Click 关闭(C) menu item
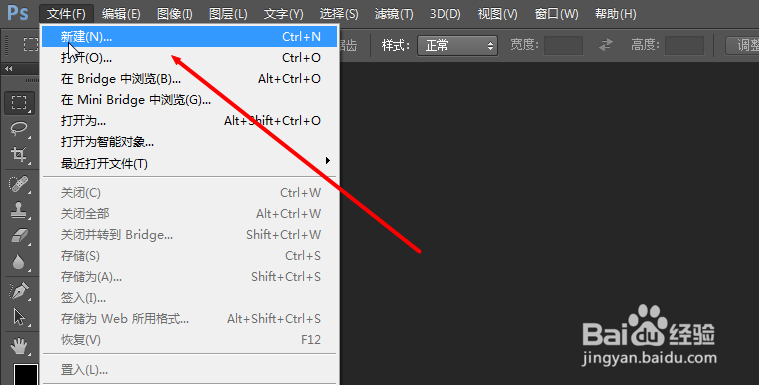The image size is (759, 385). 189,193
